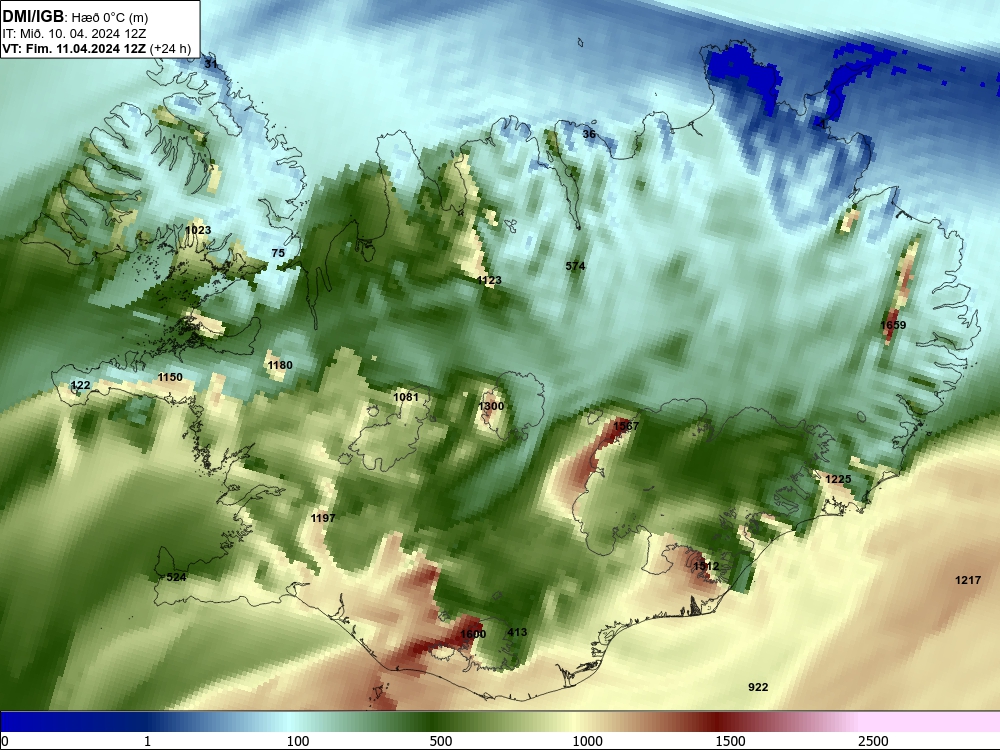This screenshot has width=1000, height=750.
Task: Click the 1150 label on the peninsula
Action: click(170, 377)
